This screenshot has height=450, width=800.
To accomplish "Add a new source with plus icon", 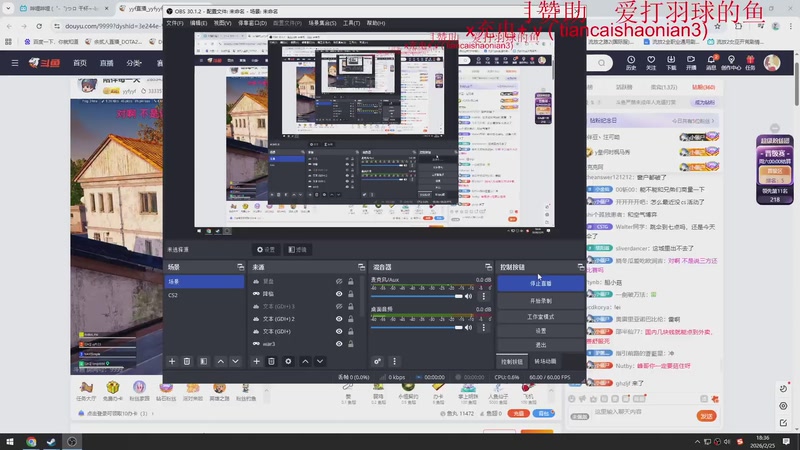I will pos(256,361).
